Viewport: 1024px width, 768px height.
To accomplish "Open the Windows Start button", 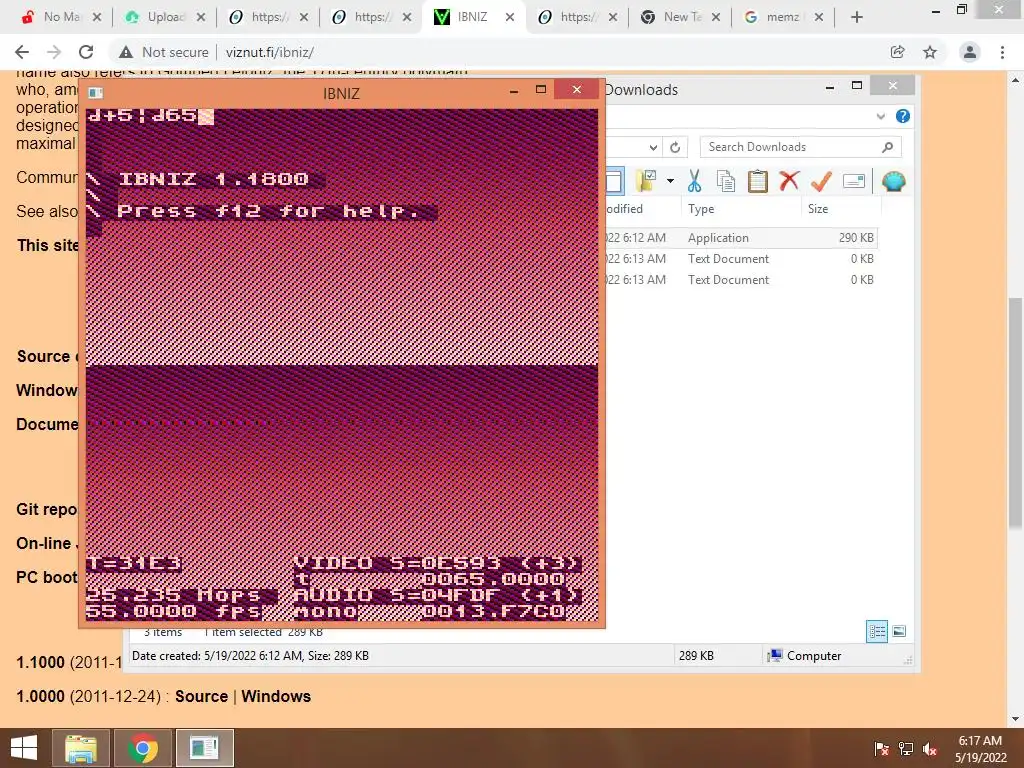I will click(x=24, y=748).
